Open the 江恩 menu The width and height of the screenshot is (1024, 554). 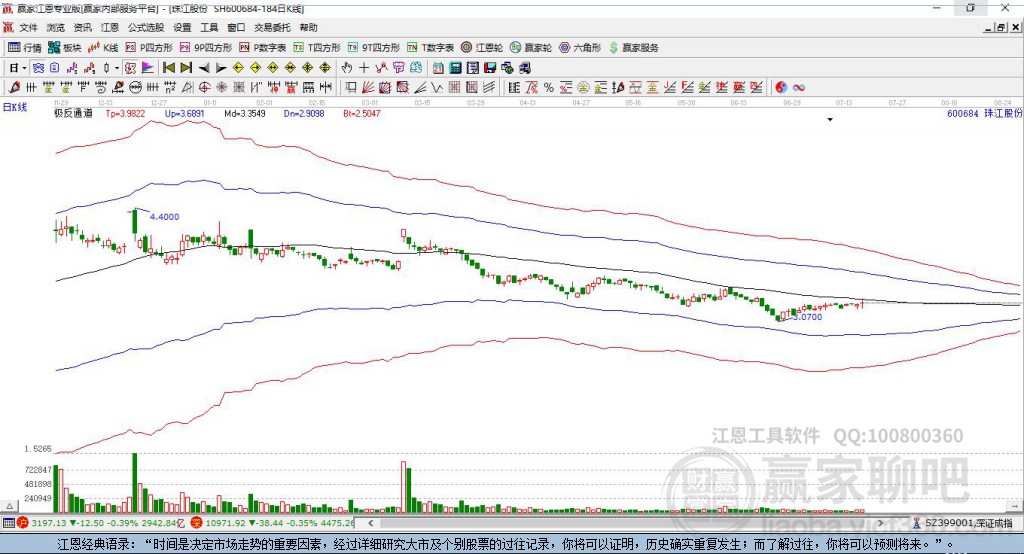pos(110,27)
